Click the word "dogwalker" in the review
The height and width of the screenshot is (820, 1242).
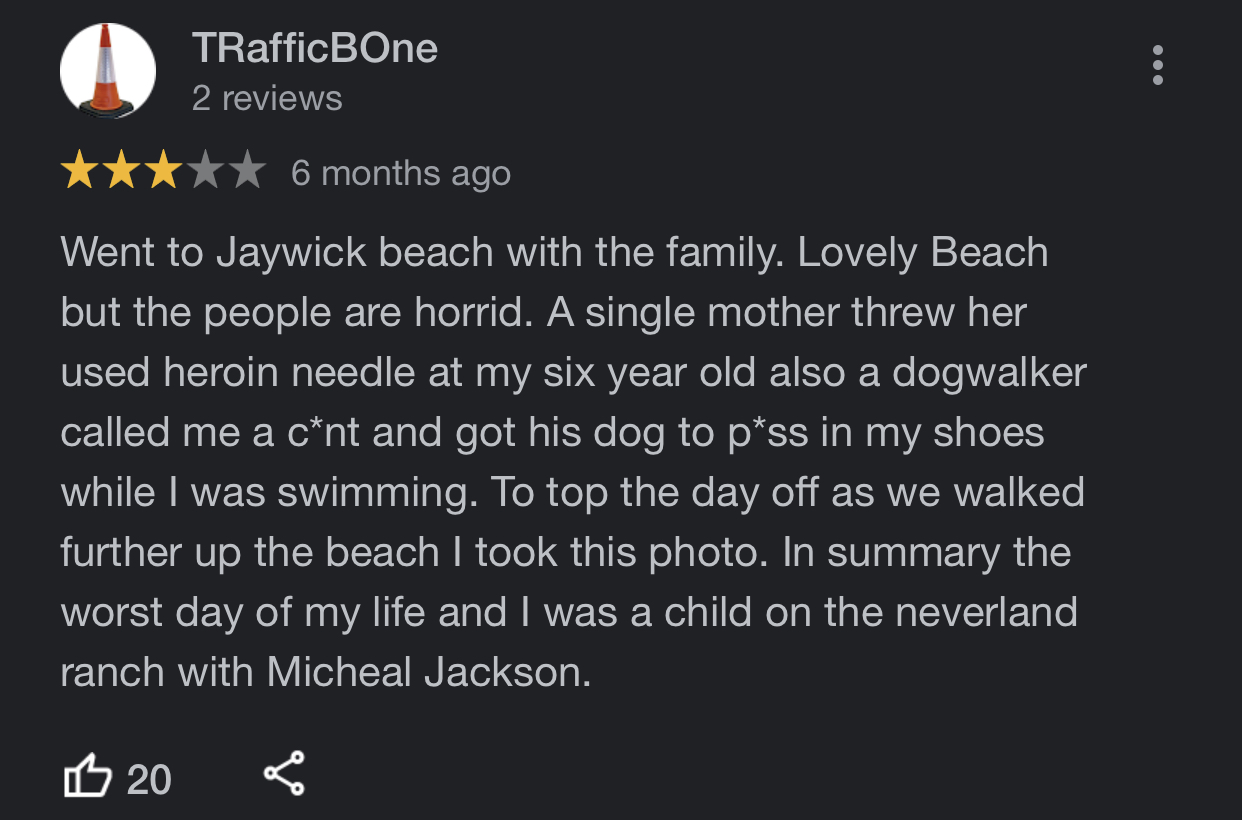tap(988, 372)
